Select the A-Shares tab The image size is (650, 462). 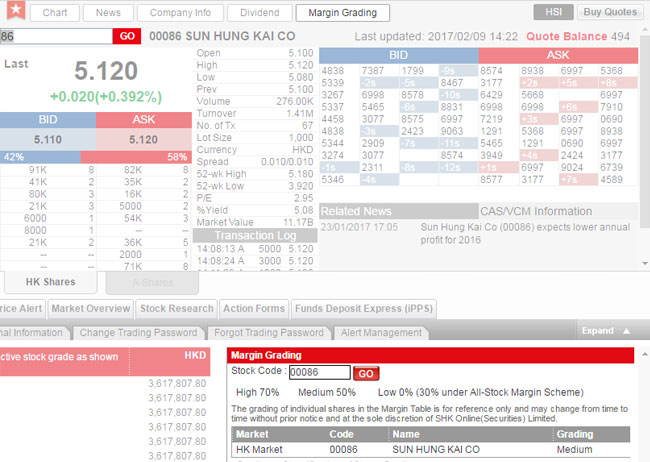(x=152, y=283)
